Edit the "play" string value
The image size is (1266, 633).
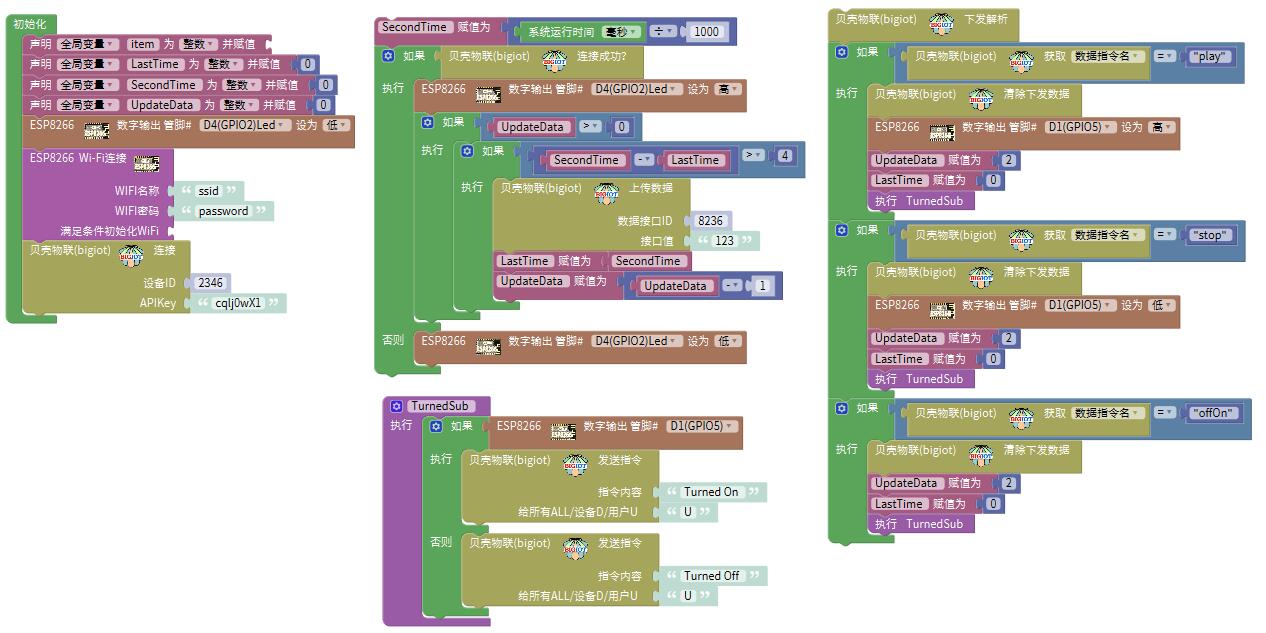coord(1209,57)
